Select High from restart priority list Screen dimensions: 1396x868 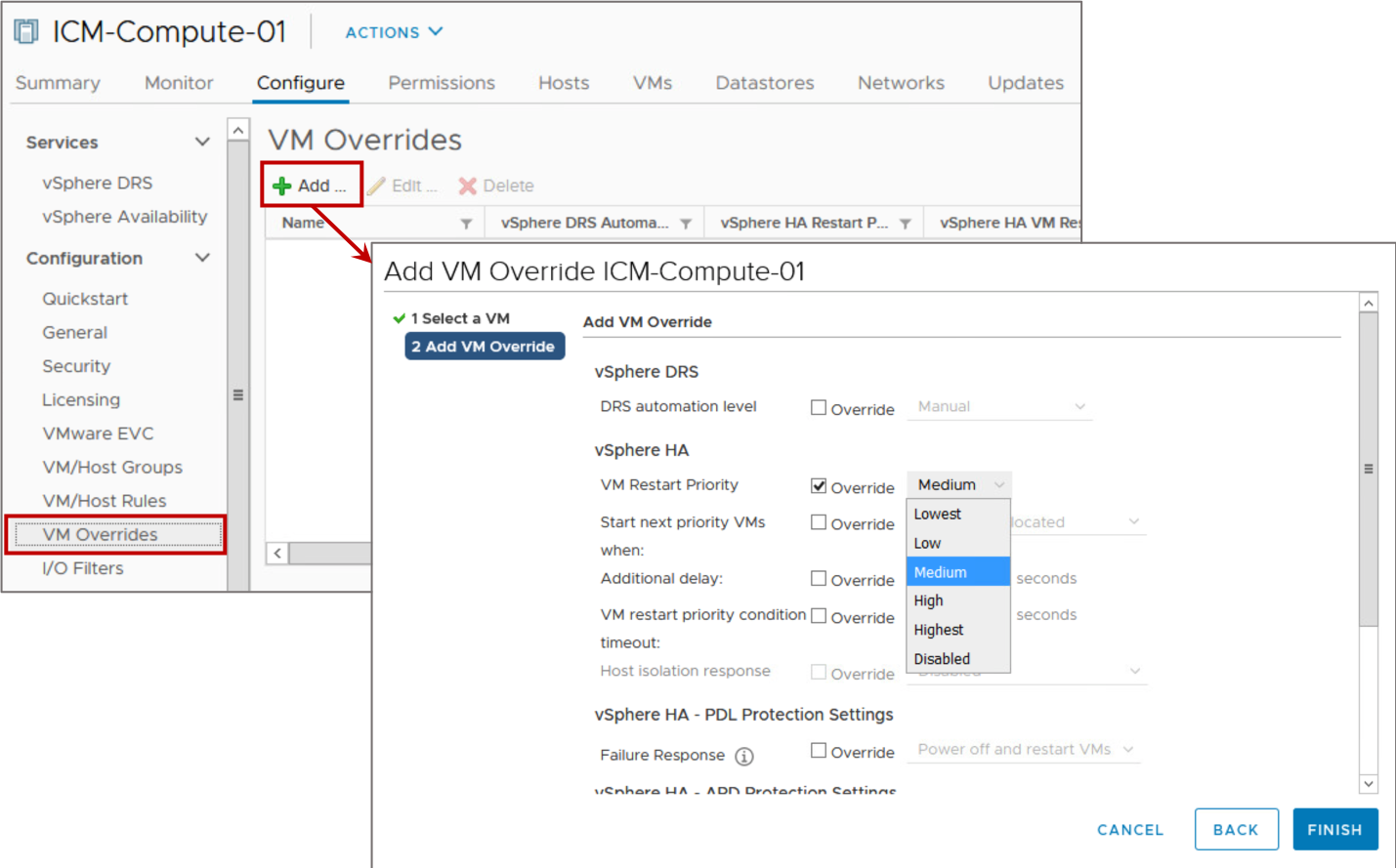958,600
